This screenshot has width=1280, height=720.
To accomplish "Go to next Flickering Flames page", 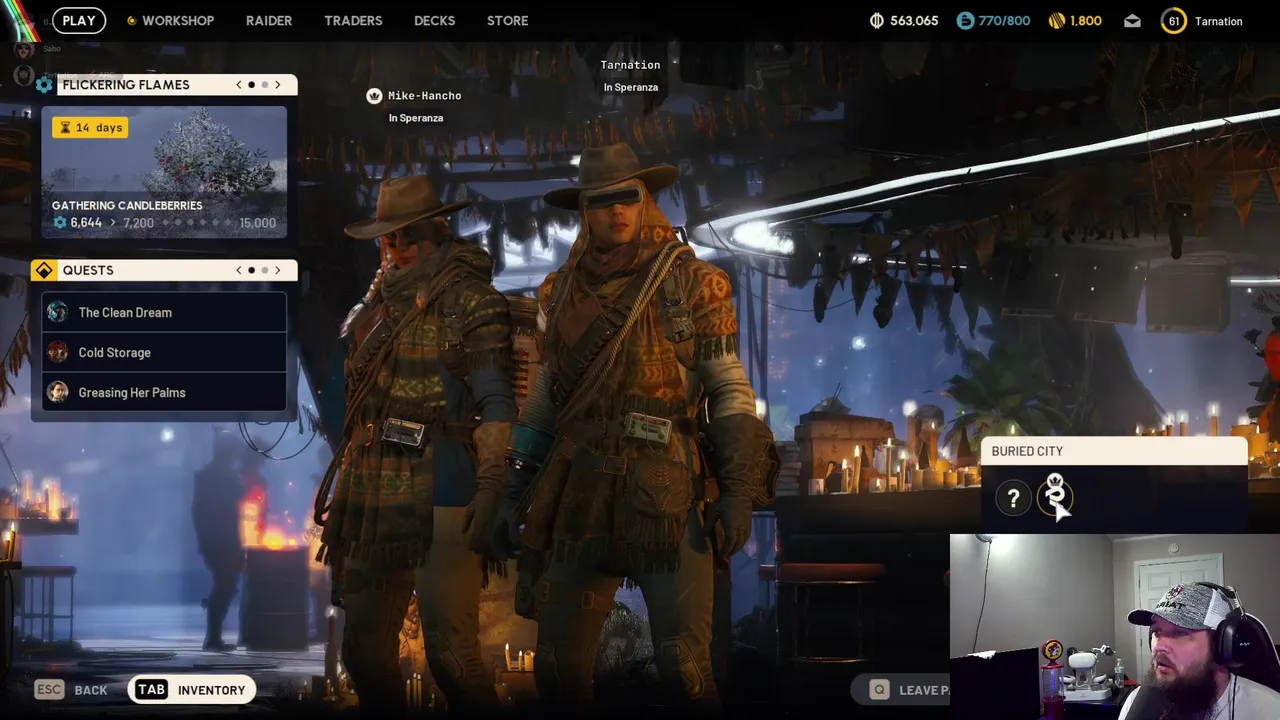I will [278, 85].
